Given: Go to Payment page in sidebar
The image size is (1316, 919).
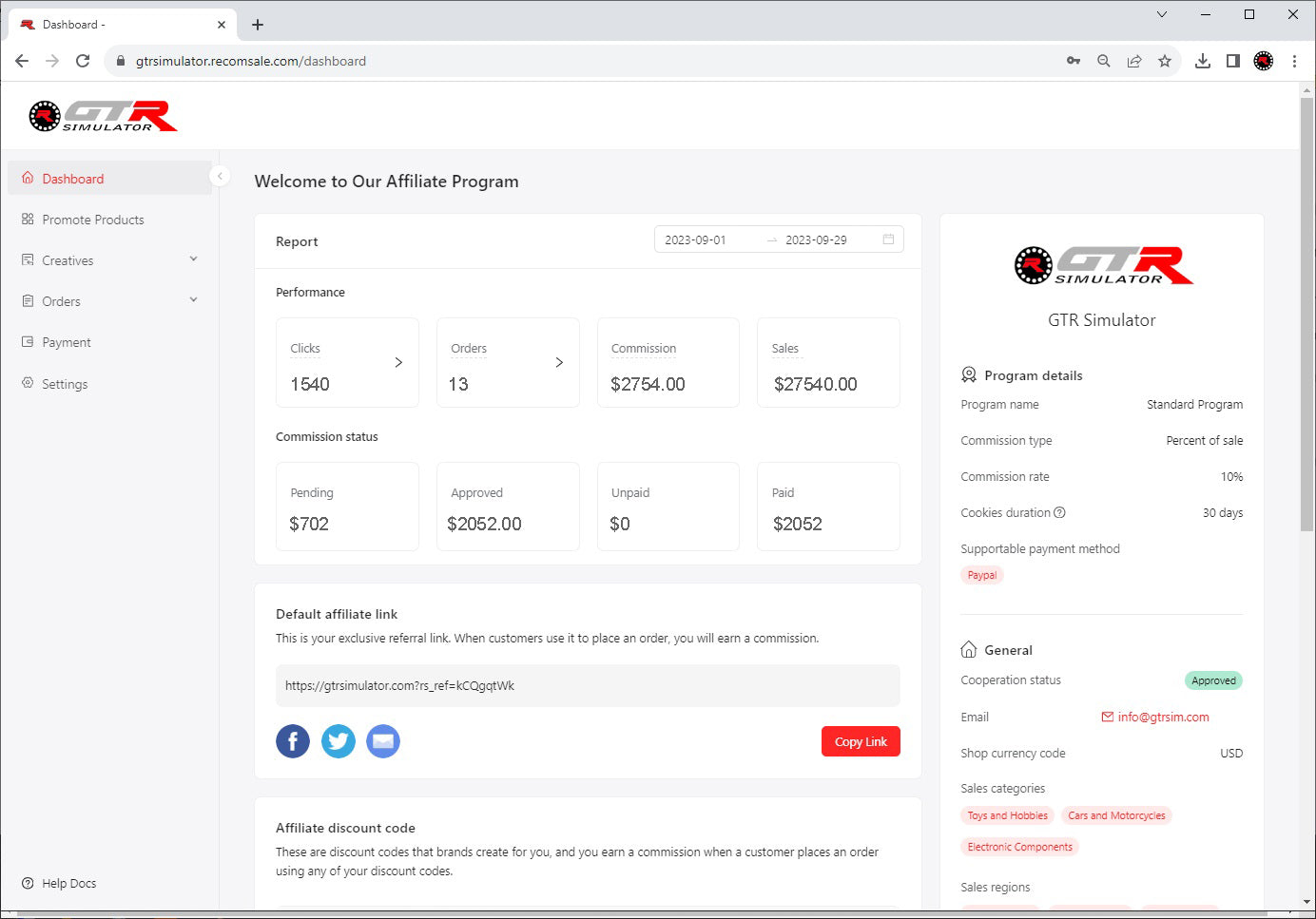Looking at the screenshot, I should click(67, 342).
